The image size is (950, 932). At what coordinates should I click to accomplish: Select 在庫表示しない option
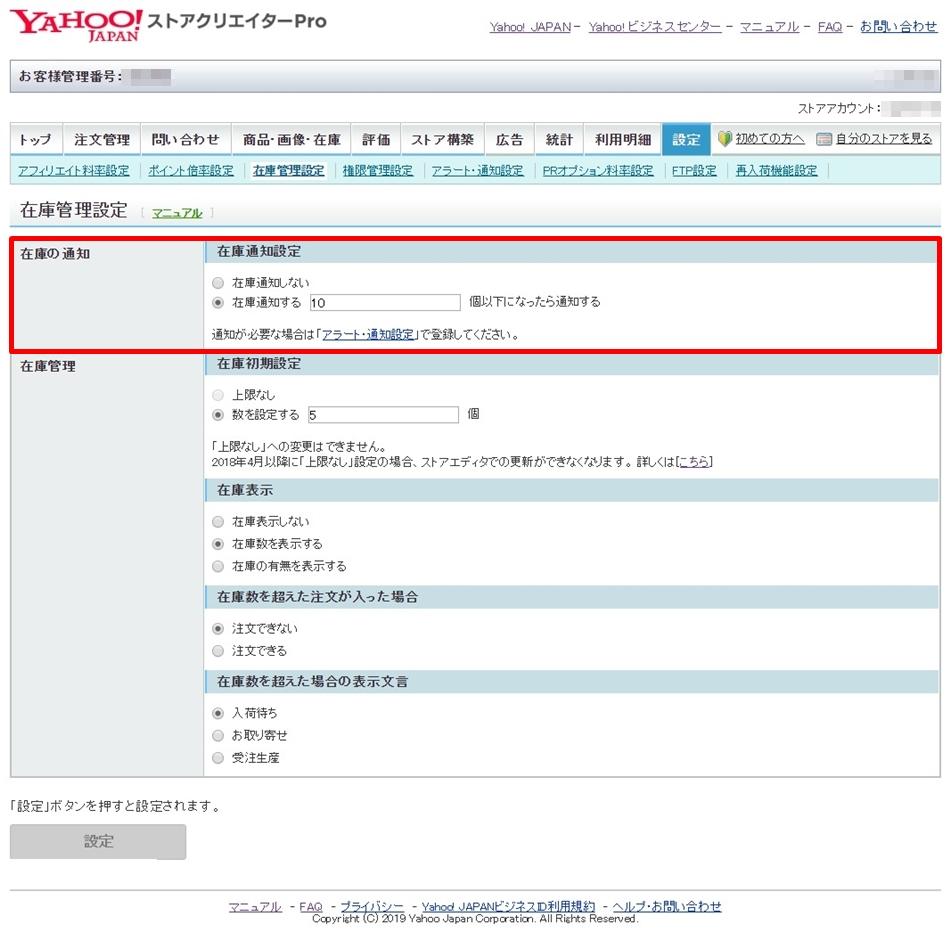coord(218,522)
